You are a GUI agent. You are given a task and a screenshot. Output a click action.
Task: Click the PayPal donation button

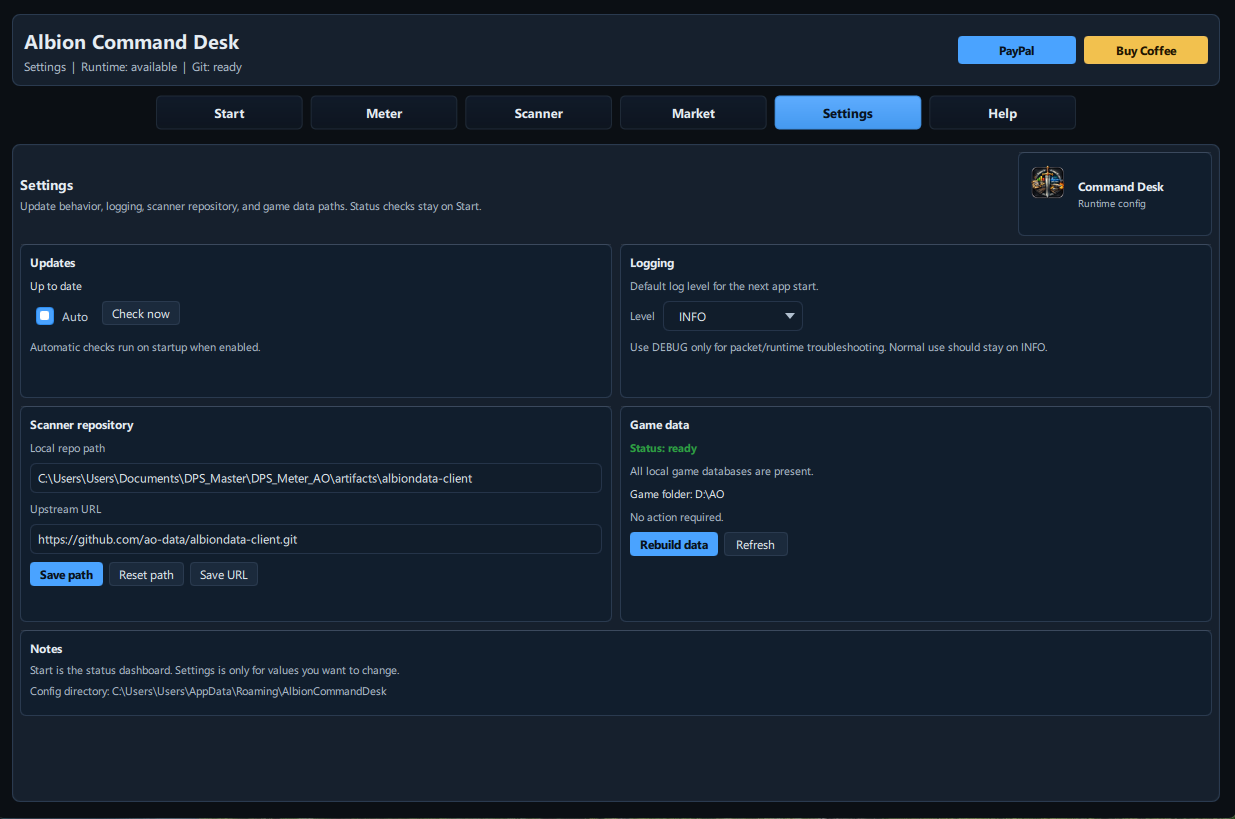[x=1016, y=49]
